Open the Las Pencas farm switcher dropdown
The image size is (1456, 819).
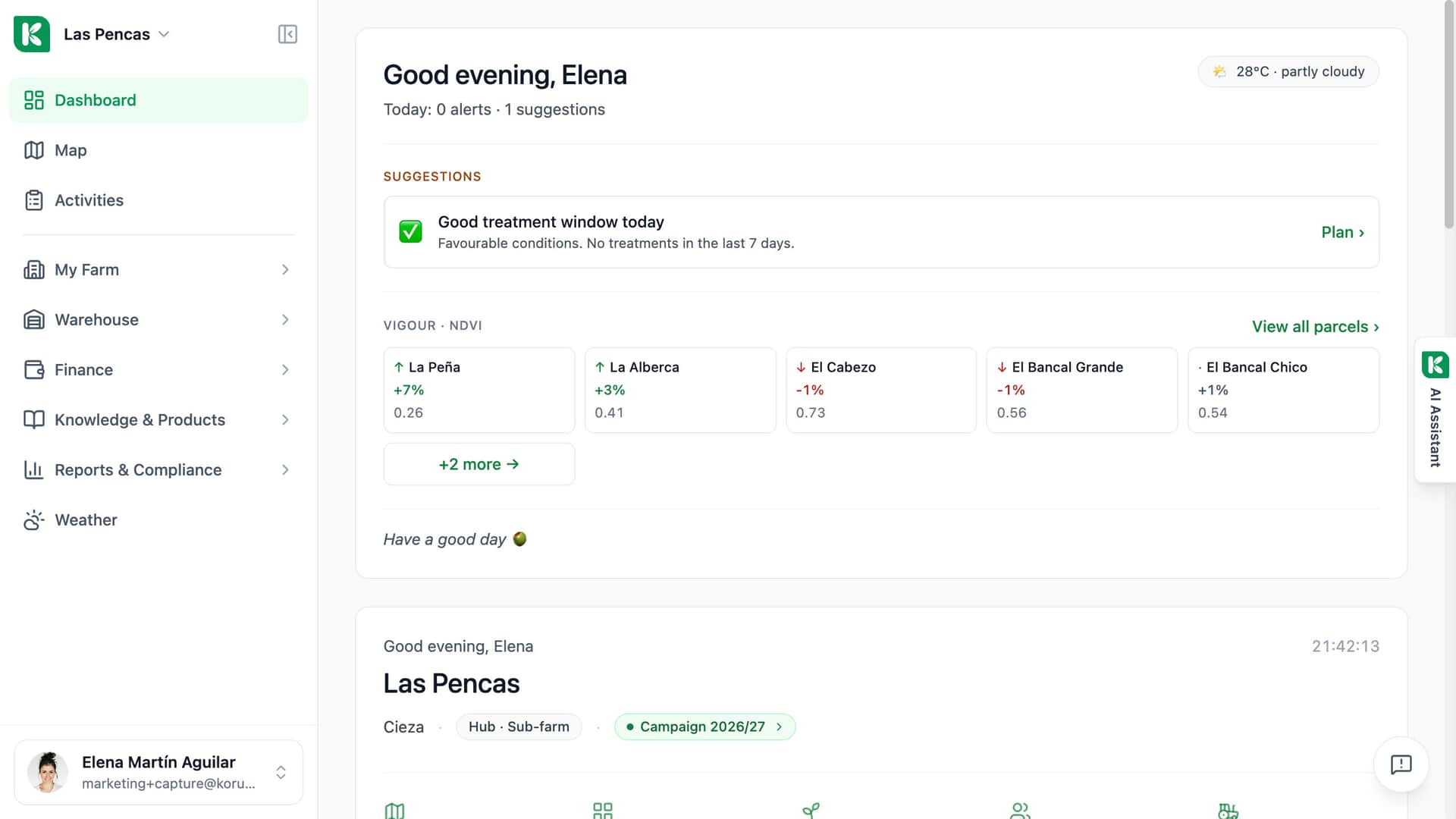click(x=116, y=34)
